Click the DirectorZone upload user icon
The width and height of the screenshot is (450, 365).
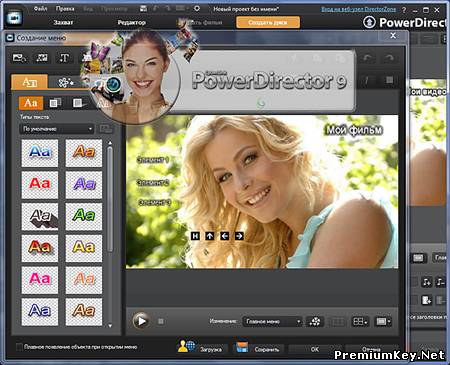[x=186, y=347]
